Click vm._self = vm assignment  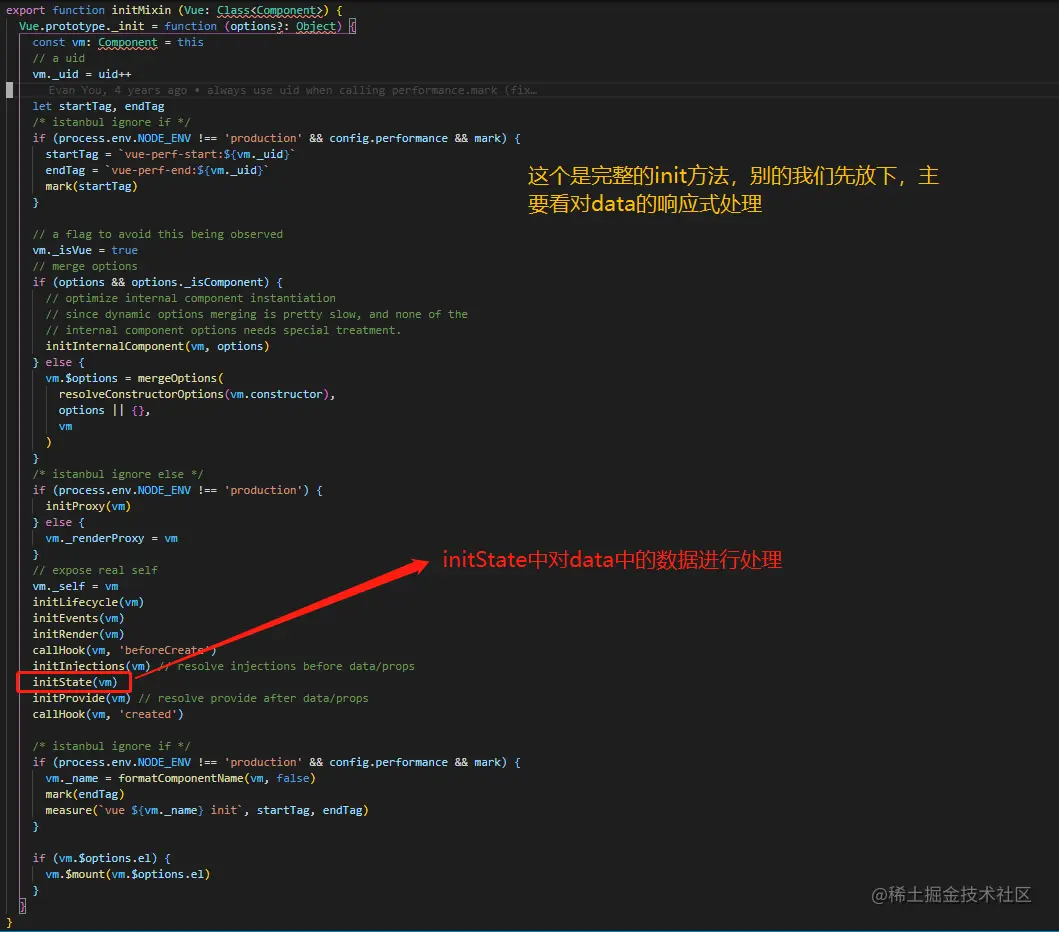point(76,586)
